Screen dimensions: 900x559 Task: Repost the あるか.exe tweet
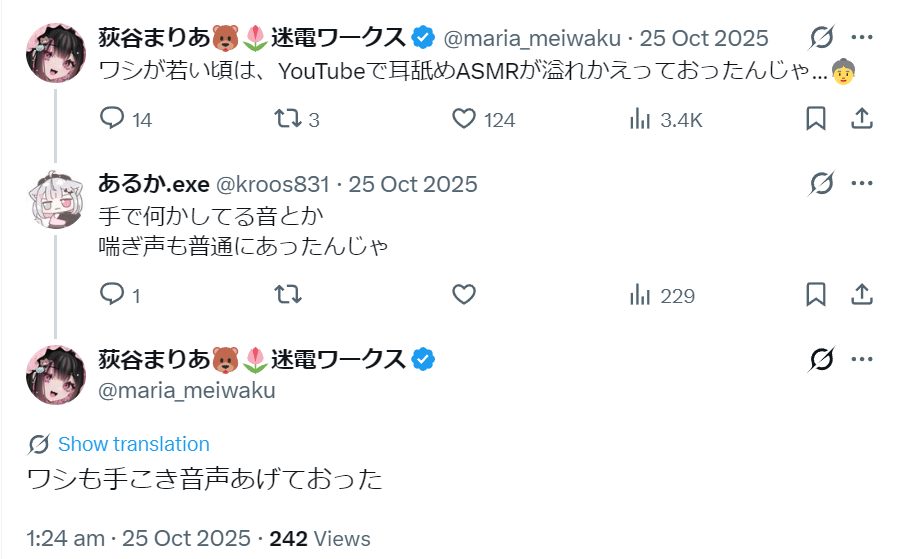point(288,295)
